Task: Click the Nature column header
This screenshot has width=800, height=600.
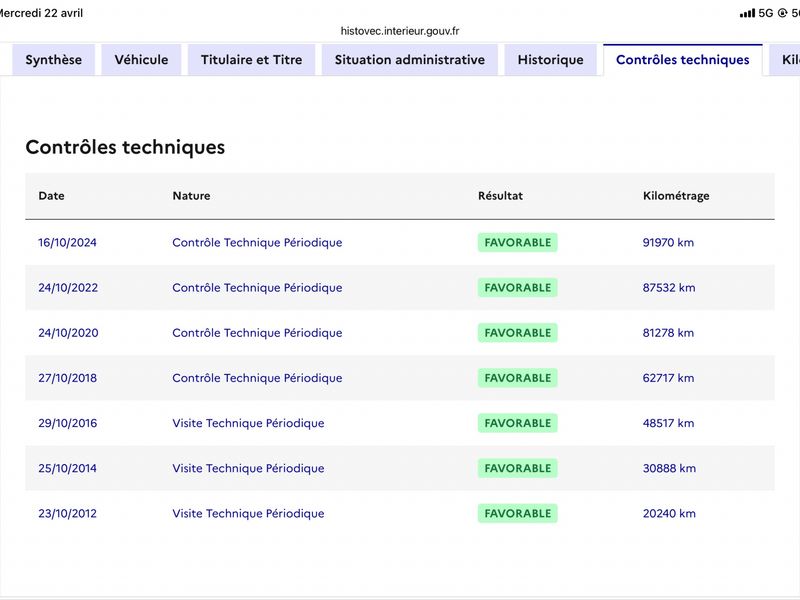Action: tap(191, 196)
